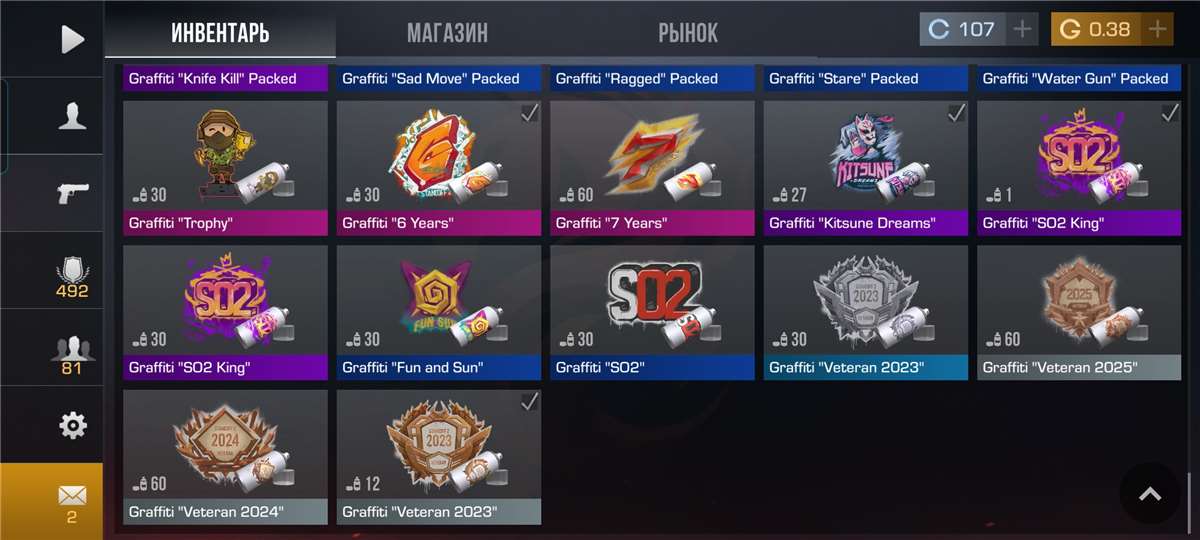
Task: Open the mail inbox with 2 messages
Action: (72, 503)
